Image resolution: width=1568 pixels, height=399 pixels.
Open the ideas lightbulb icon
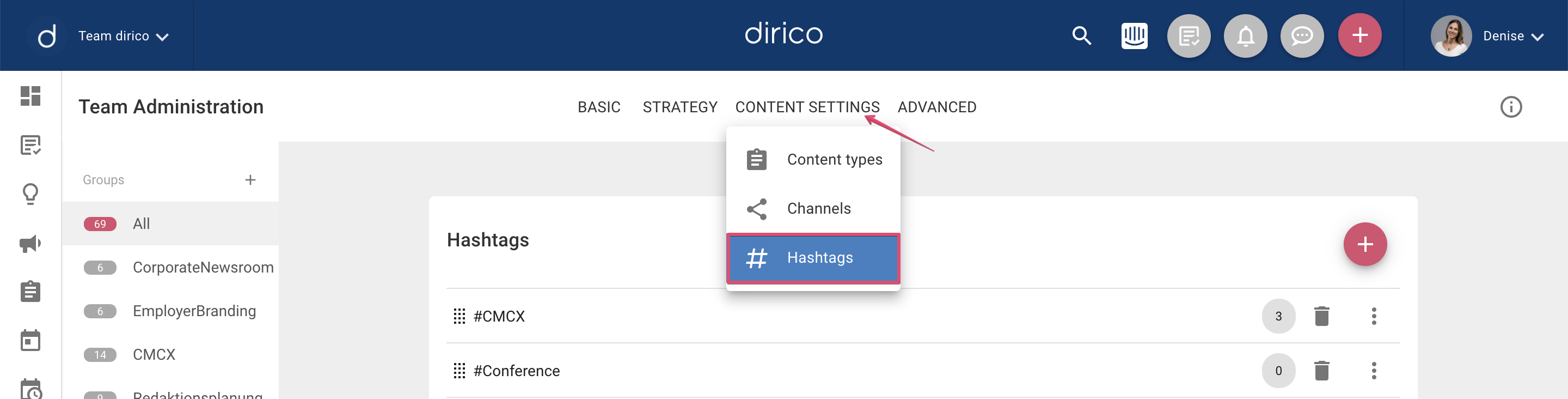30,195
